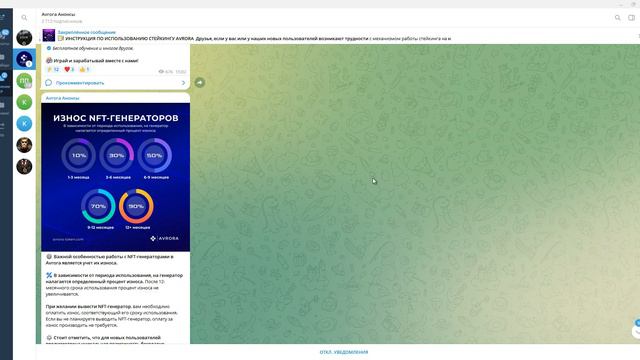Open the chat with man's face avatar
Screen dimensions: 640x360
(24, 145)
